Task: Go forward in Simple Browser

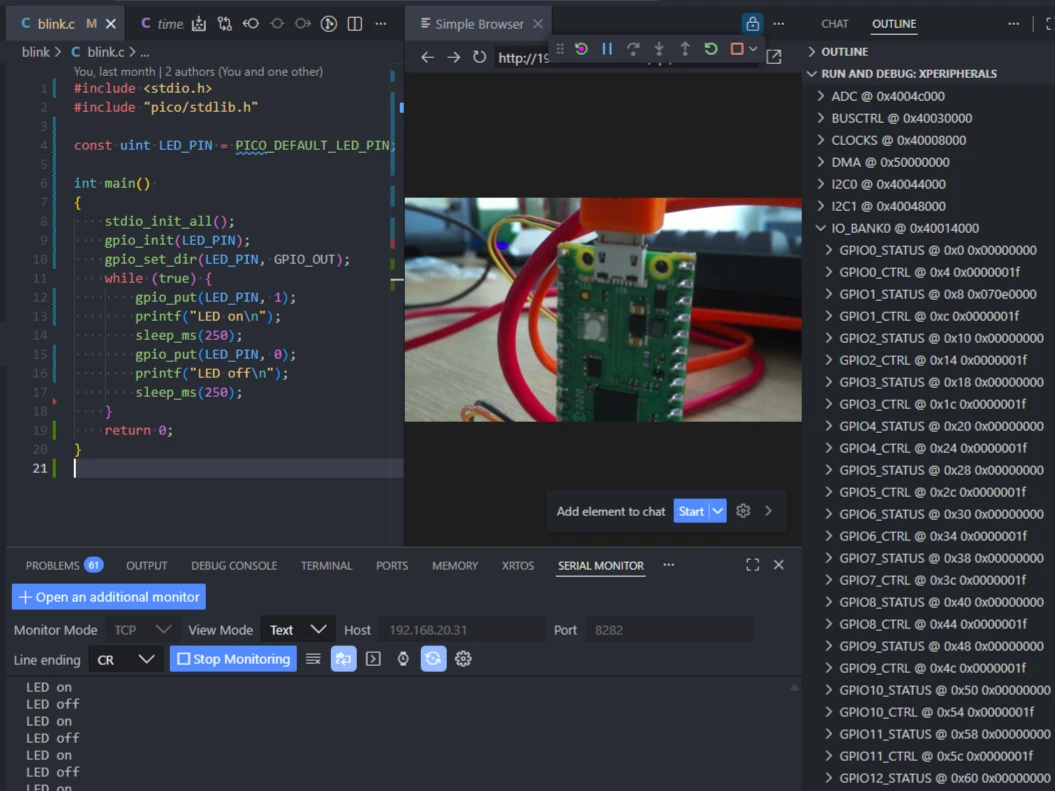Action: pyautogui.click(x=453, y=57)
